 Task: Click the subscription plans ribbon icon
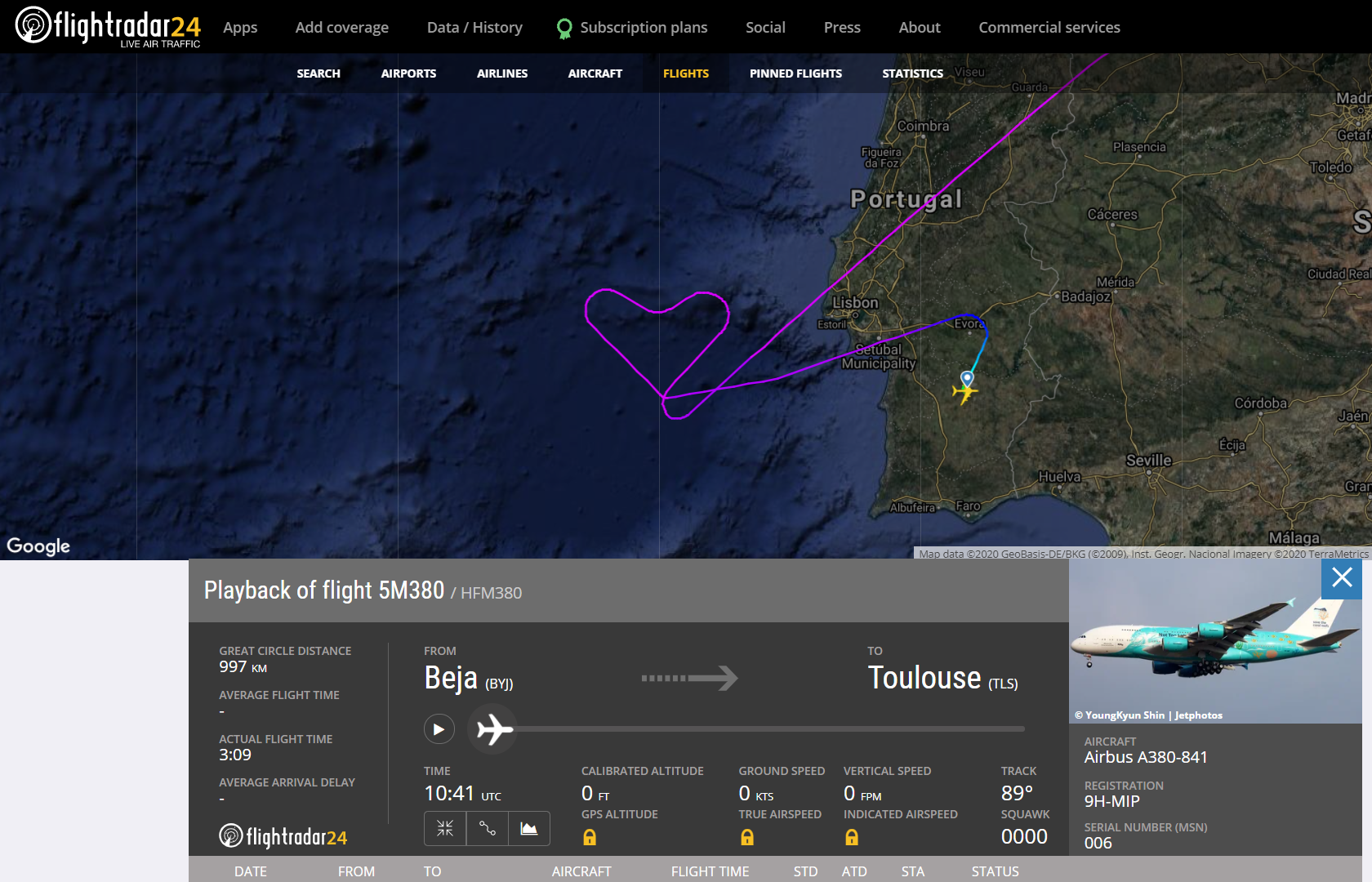tap(564, 29)
